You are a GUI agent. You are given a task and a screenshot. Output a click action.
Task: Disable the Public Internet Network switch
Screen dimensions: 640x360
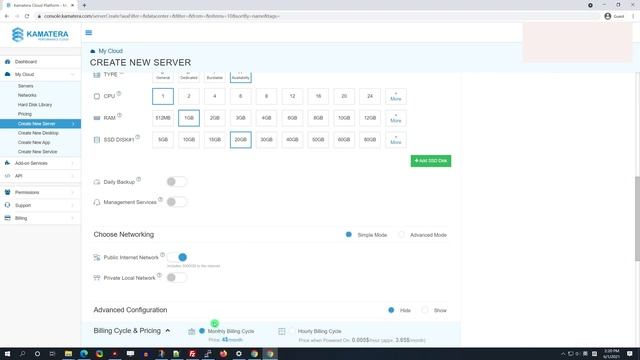click(x=177, y=257)
